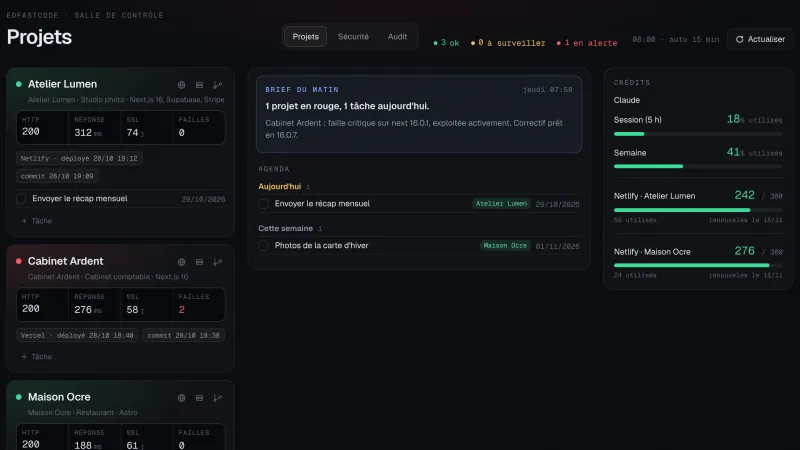
Task: Open the Maison Ocre git branch icon
Action: [217, 397]
